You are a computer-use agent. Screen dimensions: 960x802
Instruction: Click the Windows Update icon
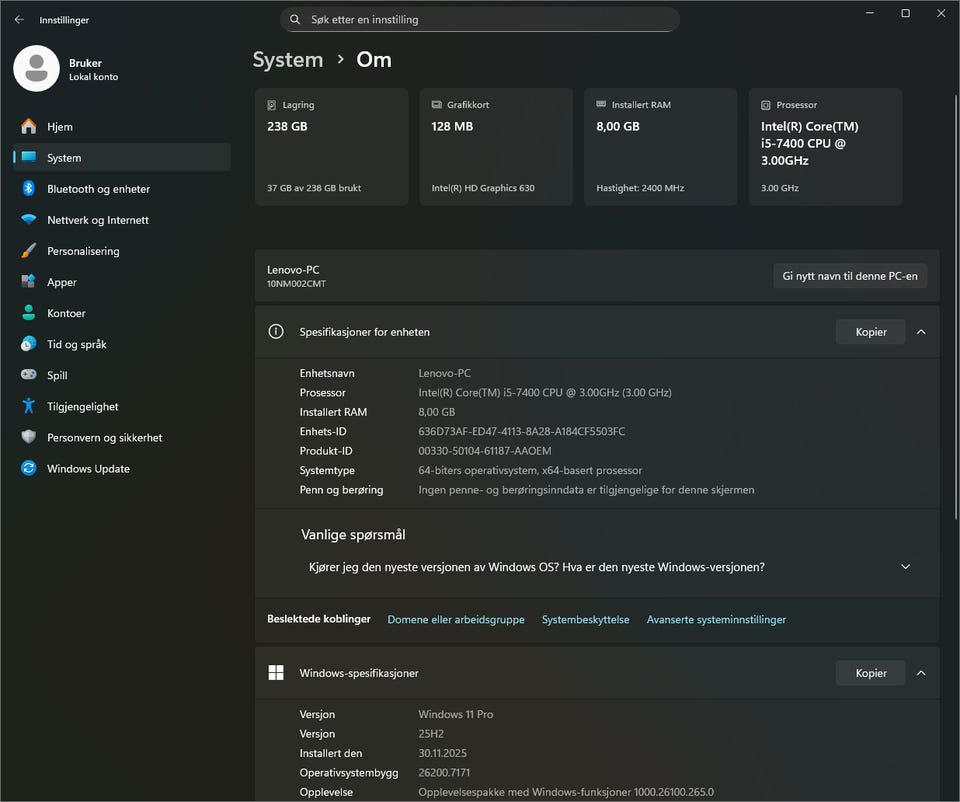pyautogui.click(x=29, y=469)
